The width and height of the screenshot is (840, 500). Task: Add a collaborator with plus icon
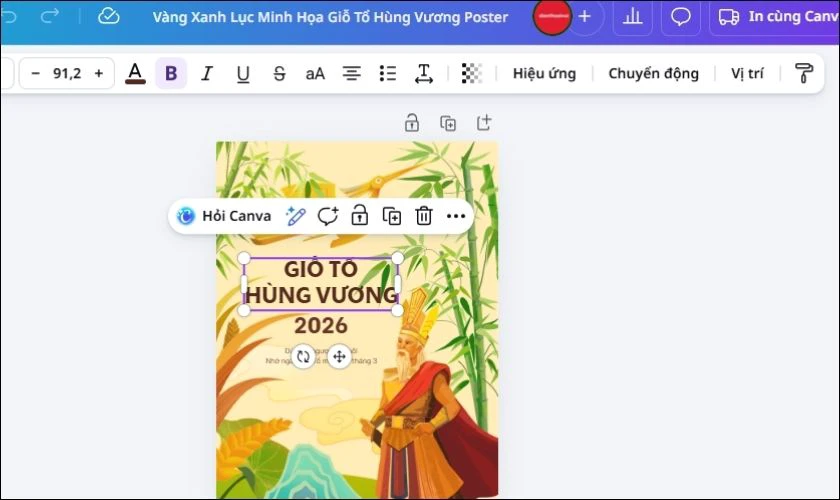[x=585, y=17]
